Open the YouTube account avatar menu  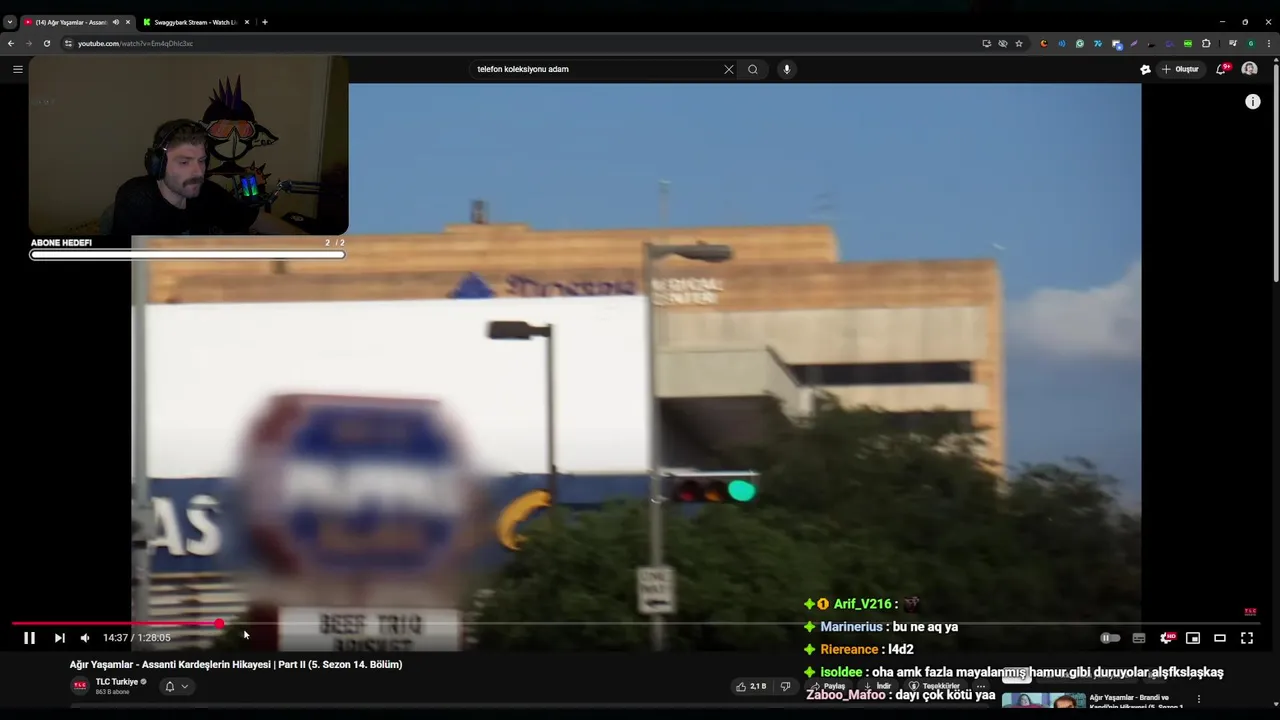1249,69
